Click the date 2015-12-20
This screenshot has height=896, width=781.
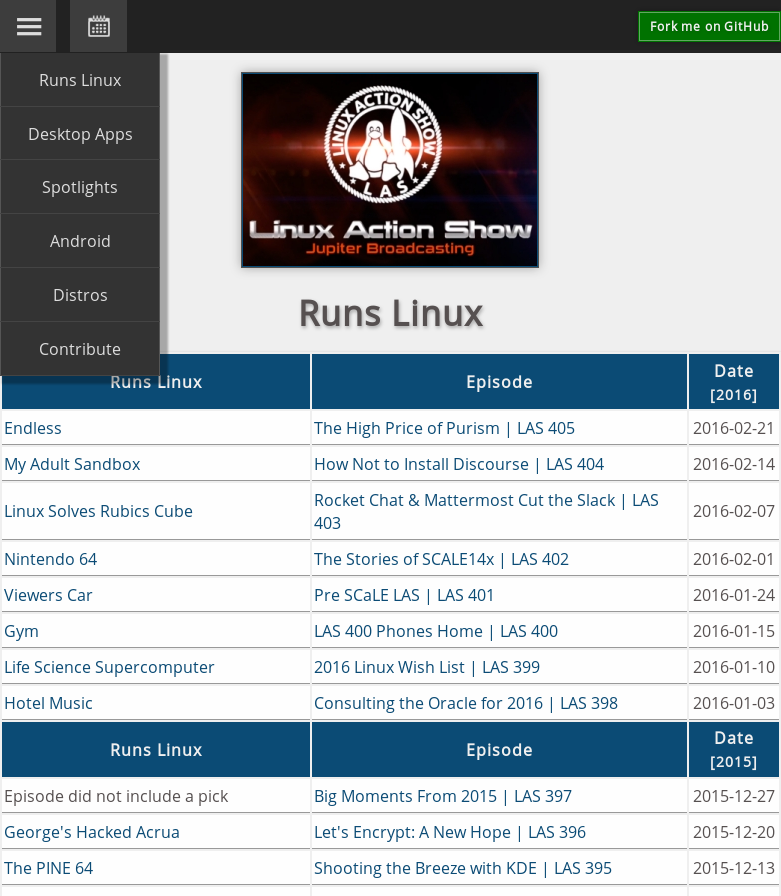click(x=734, y=832)
